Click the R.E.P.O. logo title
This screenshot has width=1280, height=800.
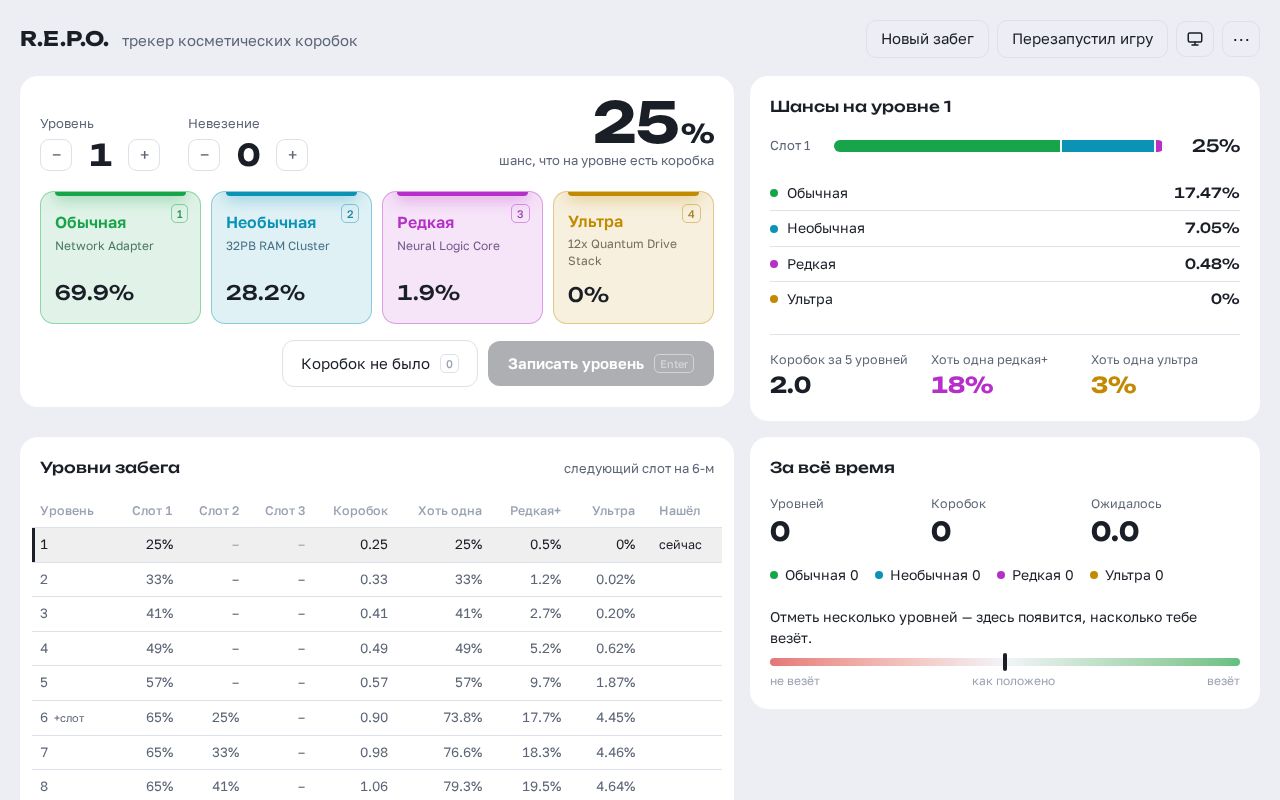(64, 39)
